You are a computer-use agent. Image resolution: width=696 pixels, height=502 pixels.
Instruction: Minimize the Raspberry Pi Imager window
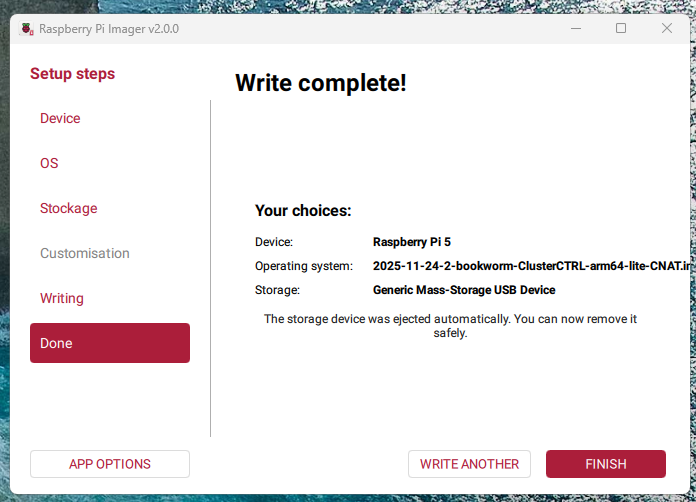click(575, 29)
